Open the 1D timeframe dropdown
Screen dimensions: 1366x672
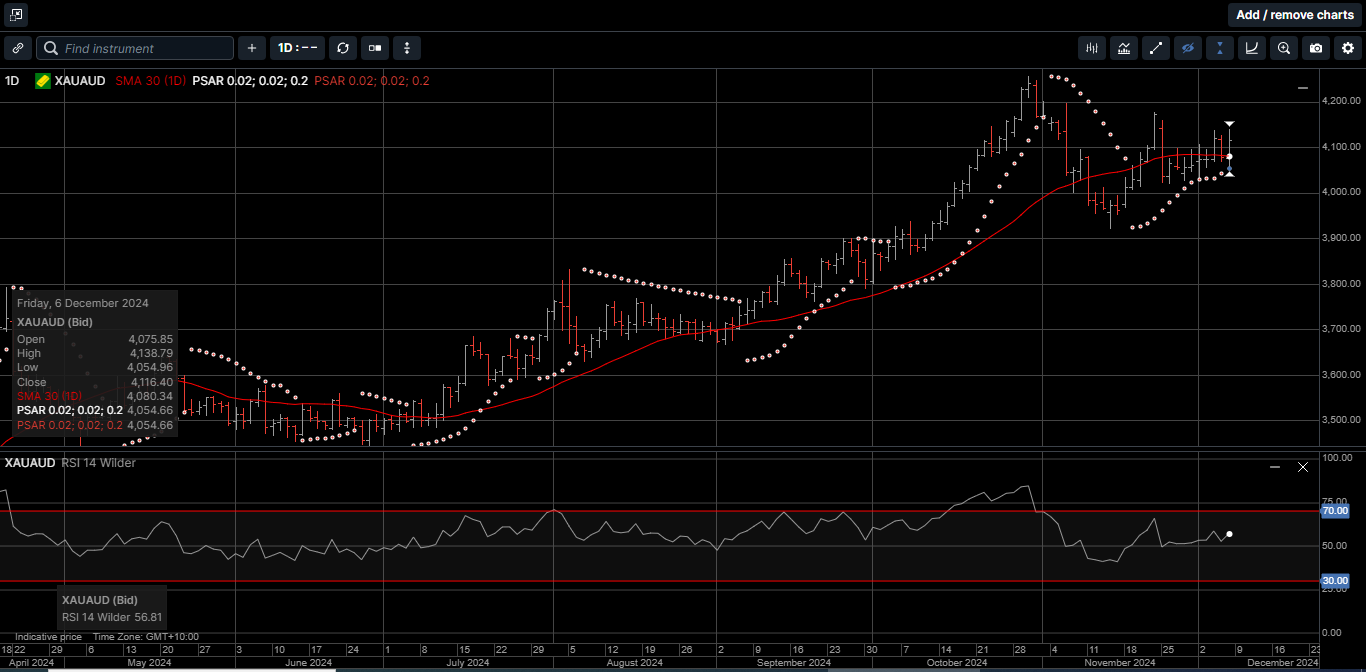point(297,48)
